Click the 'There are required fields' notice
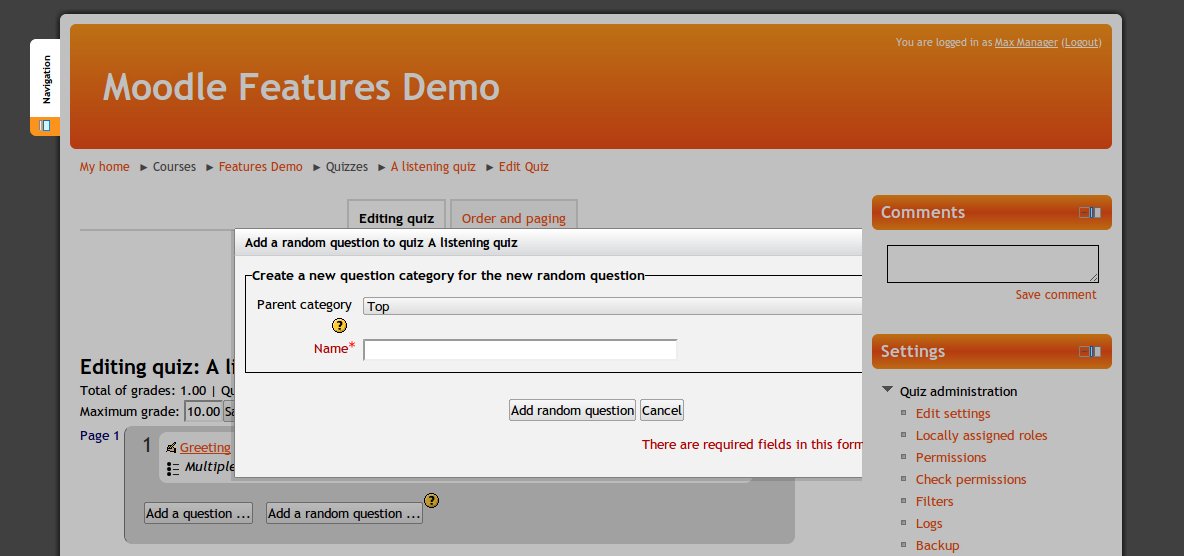This screenshot has height=556, width=1184. coord(751,444)
